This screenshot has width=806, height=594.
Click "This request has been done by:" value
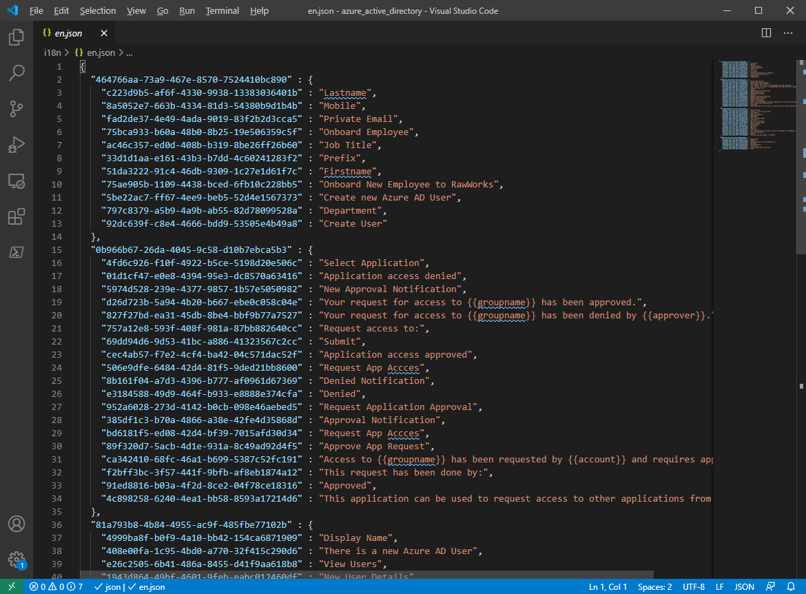click(404, 473)
